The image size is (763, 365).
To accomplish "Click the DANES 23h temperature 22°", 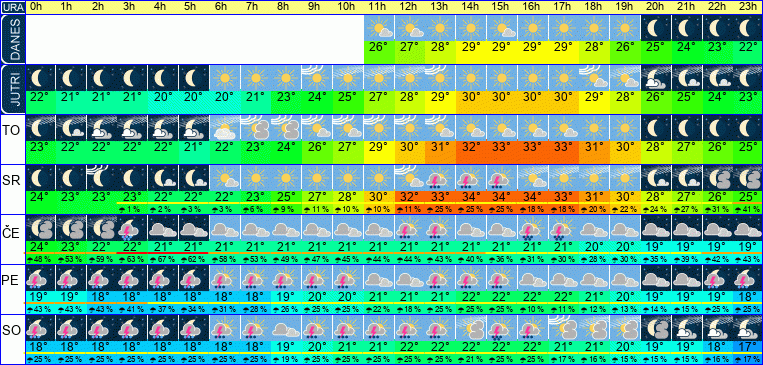I will [x=747, y=48].
